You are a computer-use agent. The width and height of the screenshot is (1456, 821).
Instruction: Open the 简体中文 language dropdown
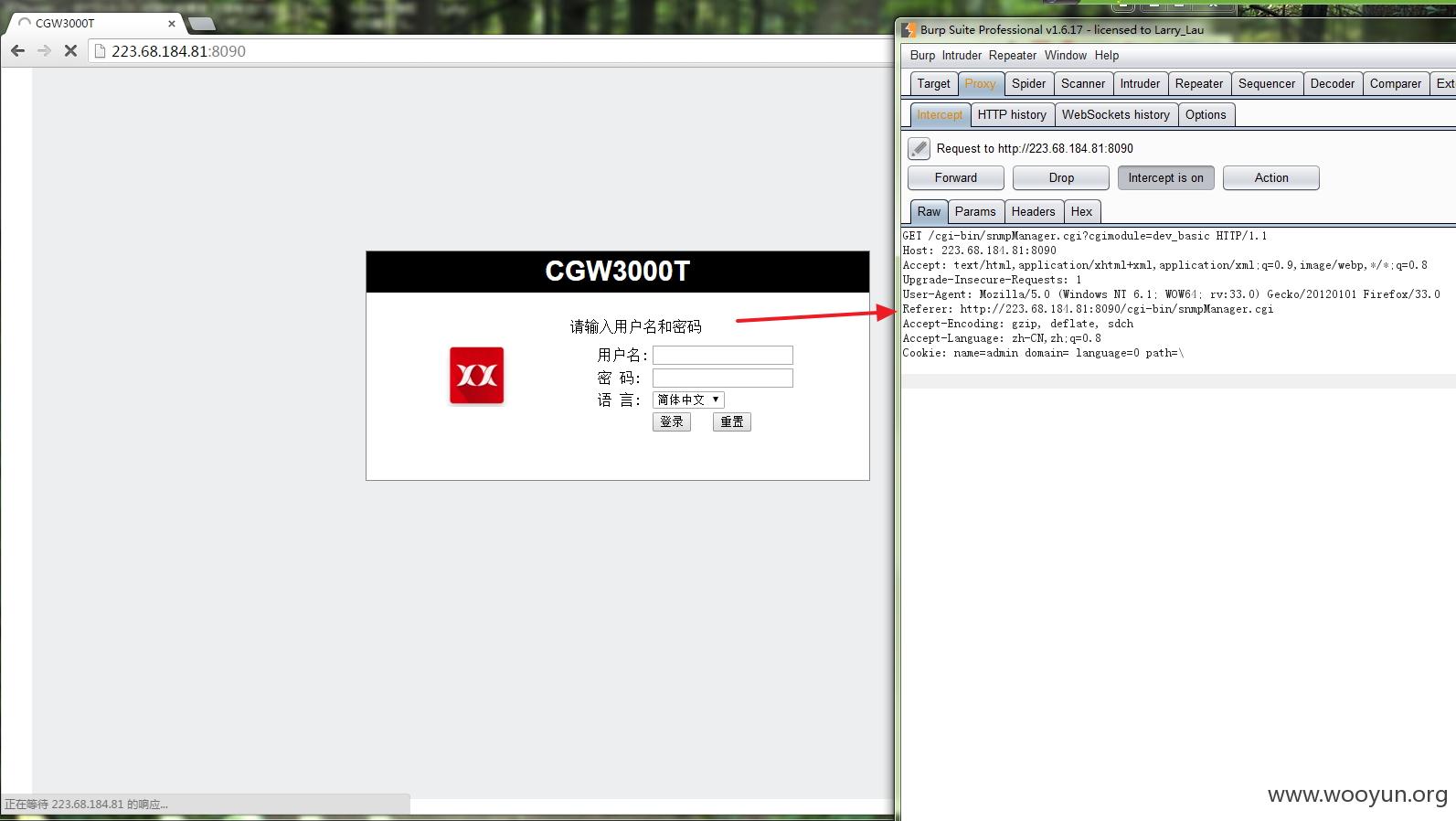click(688, 400)
